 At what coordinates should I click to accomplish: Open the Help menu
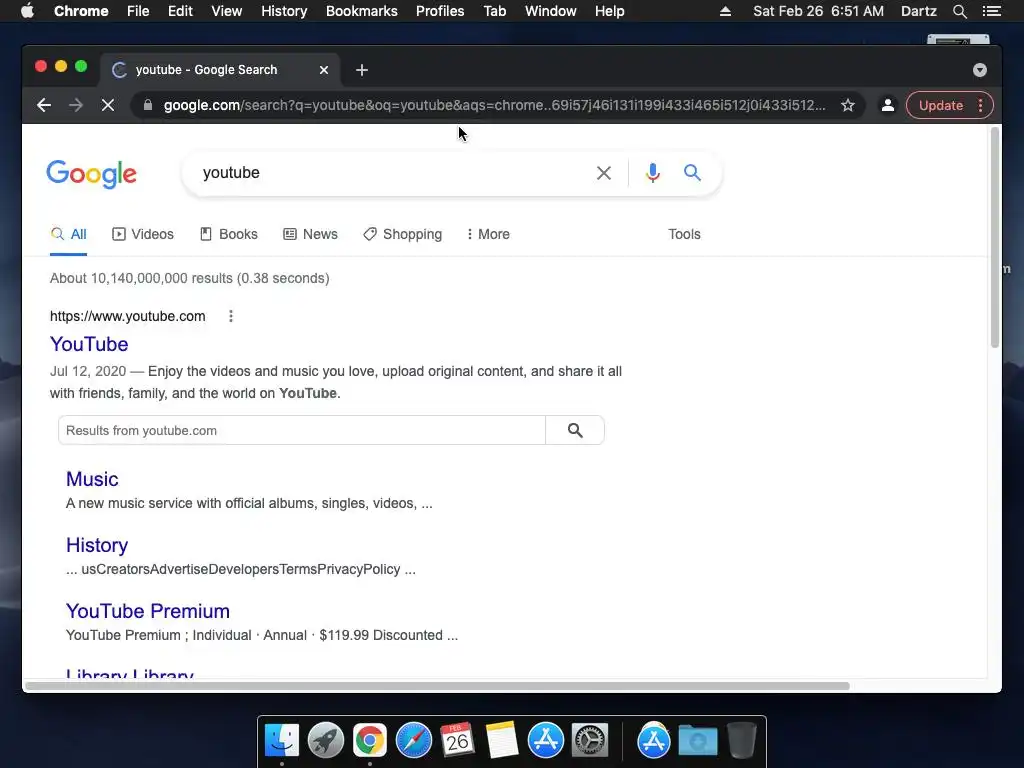609,11
